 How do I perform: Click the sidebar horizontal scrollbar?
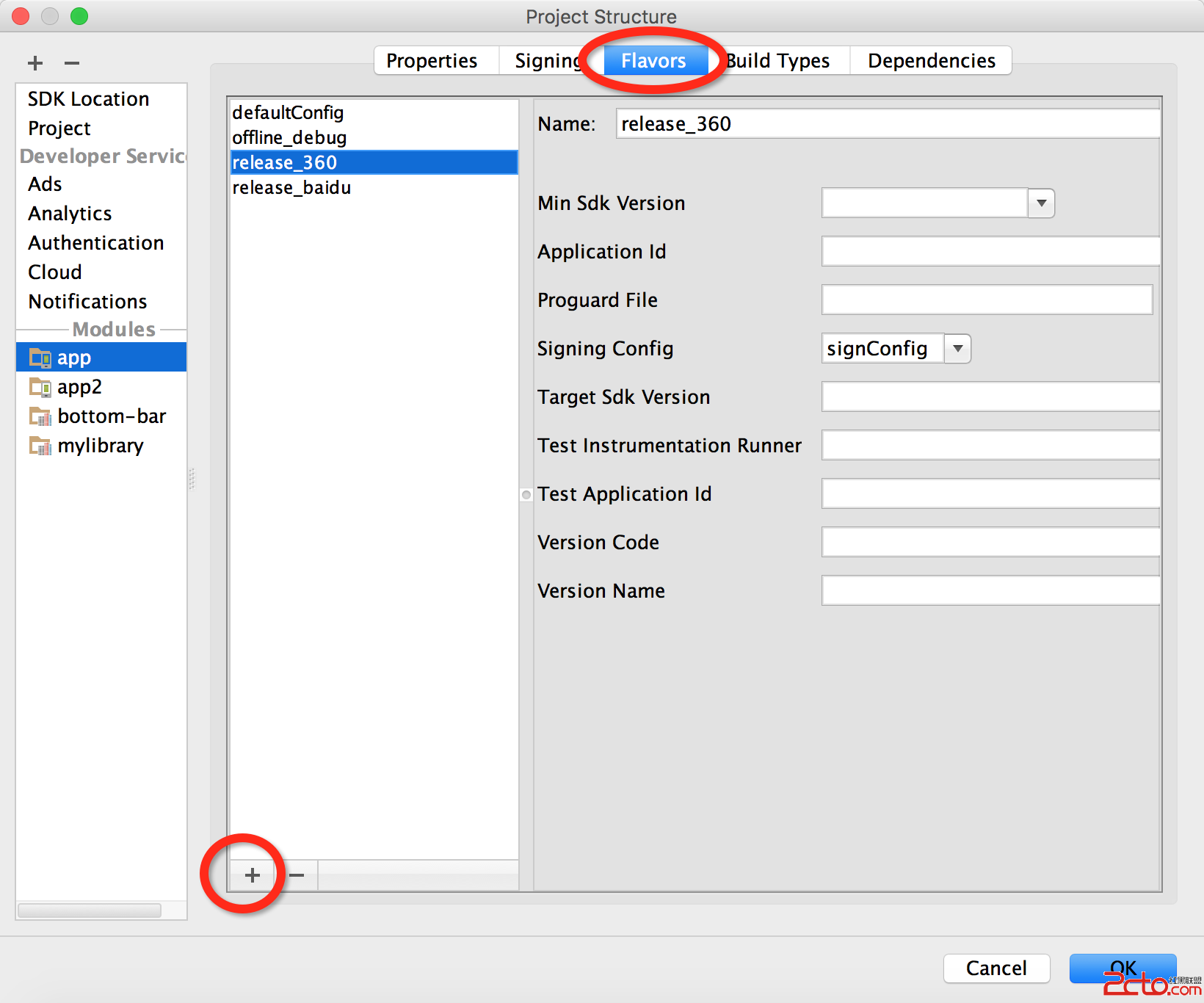(90, 910)
